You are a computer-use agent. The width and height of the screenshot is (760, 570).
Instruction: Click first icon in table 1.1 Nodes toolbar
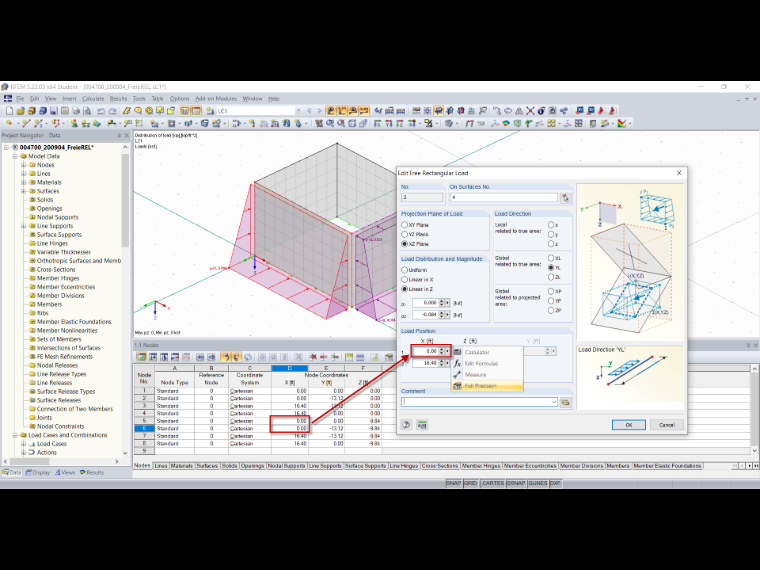coord(141,357)
